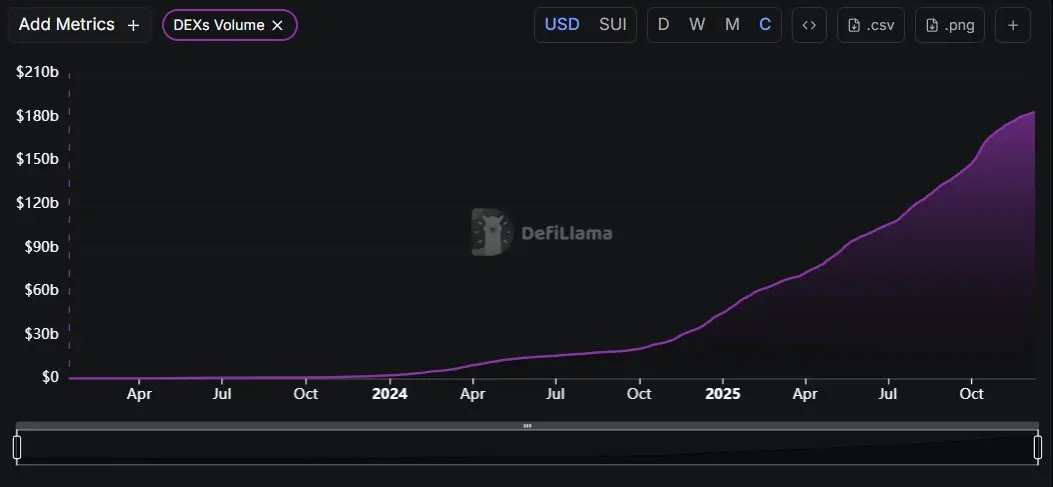The width and height of the screenshot is (1053, 487).
Task: Select daily D interval
Action: pos(663,25)
